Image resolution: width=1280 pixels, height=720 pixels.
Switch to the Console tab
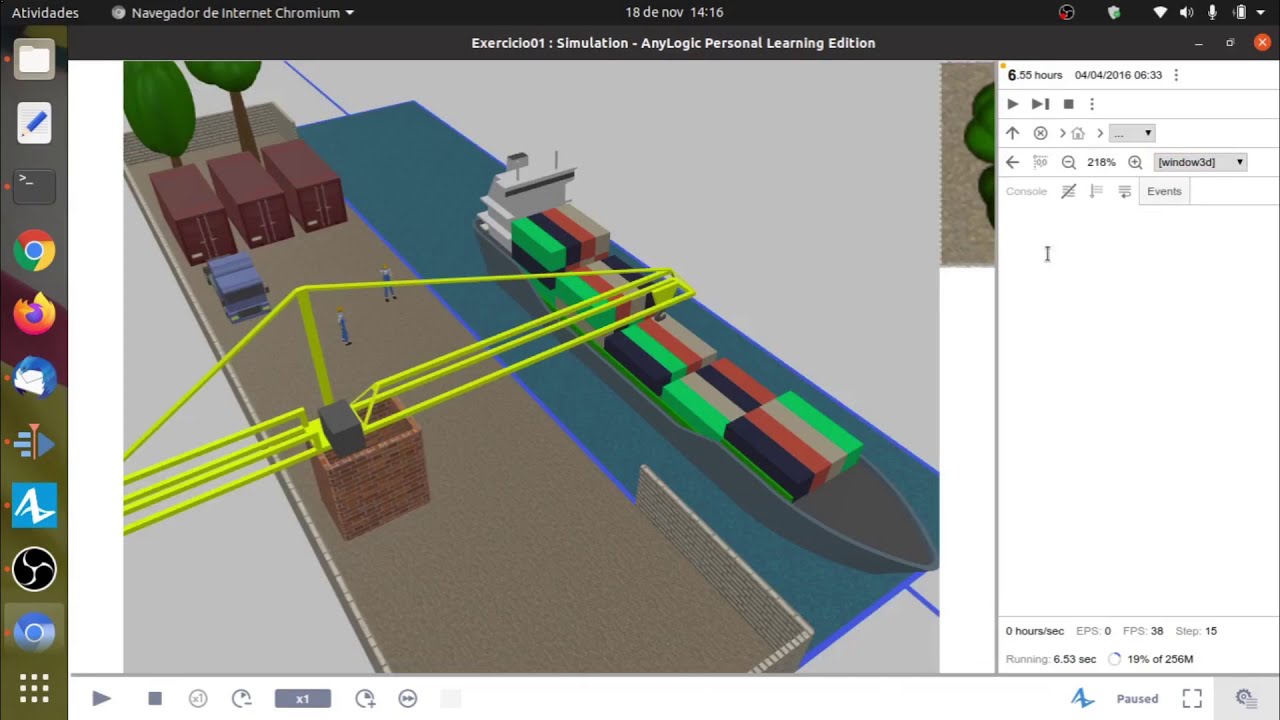[1026, 191]
